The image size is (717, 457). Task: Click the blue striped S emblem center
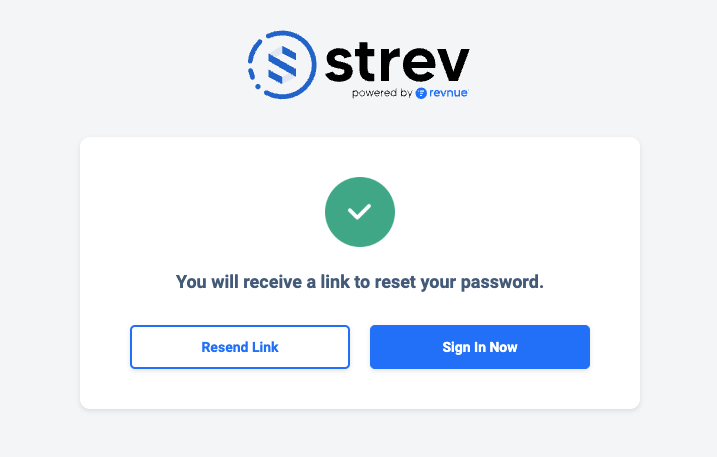coord(282,65)
